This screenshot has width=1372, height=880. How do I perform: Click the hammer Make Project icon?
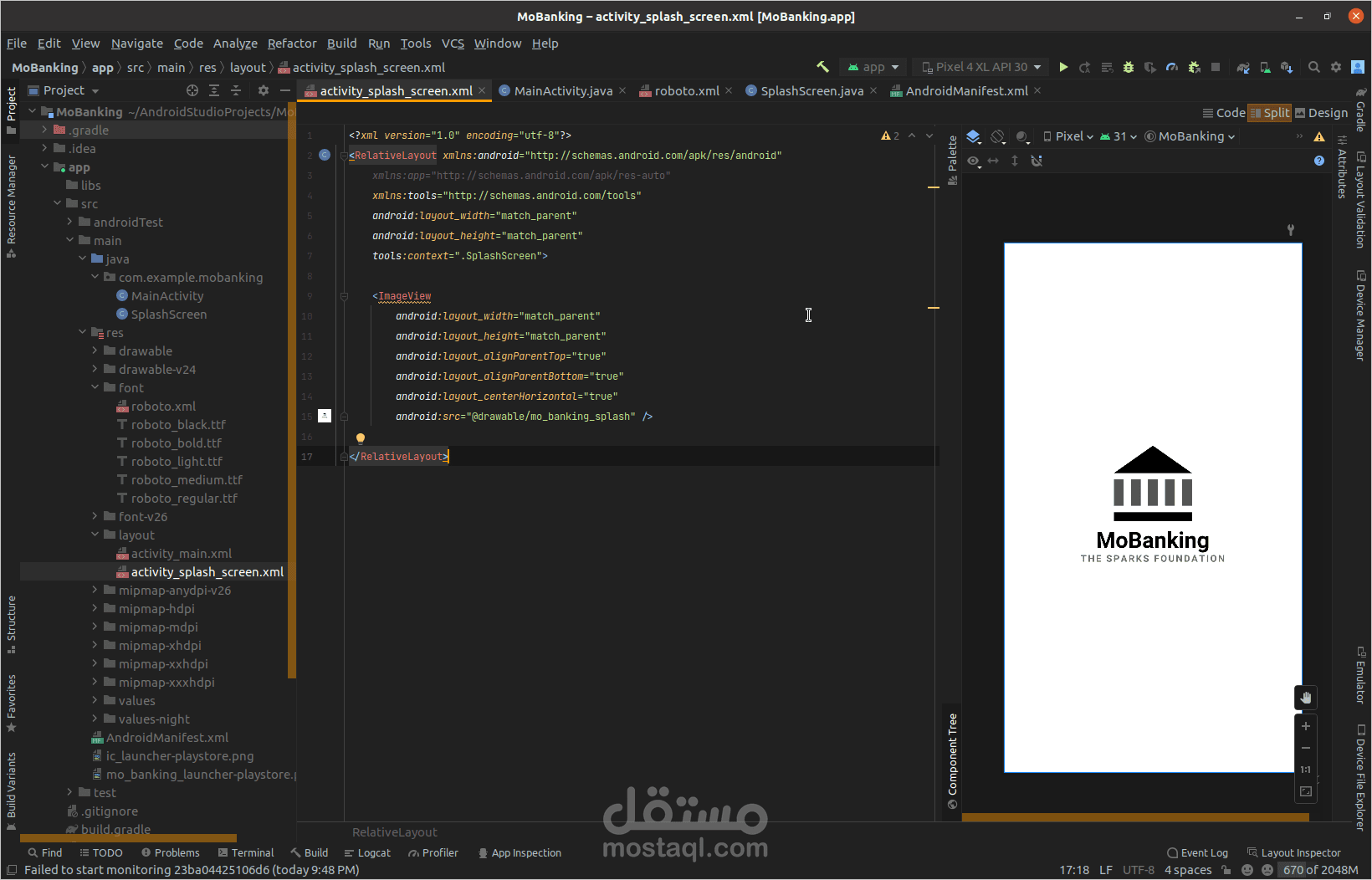pos(823,67)
